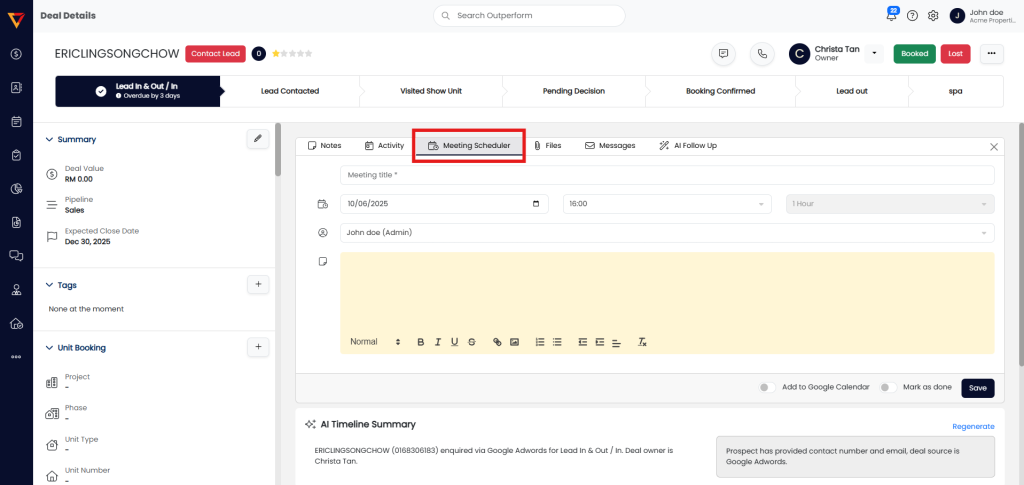
Task: Click the phone call icon button
Action: (x=762, y=54)
